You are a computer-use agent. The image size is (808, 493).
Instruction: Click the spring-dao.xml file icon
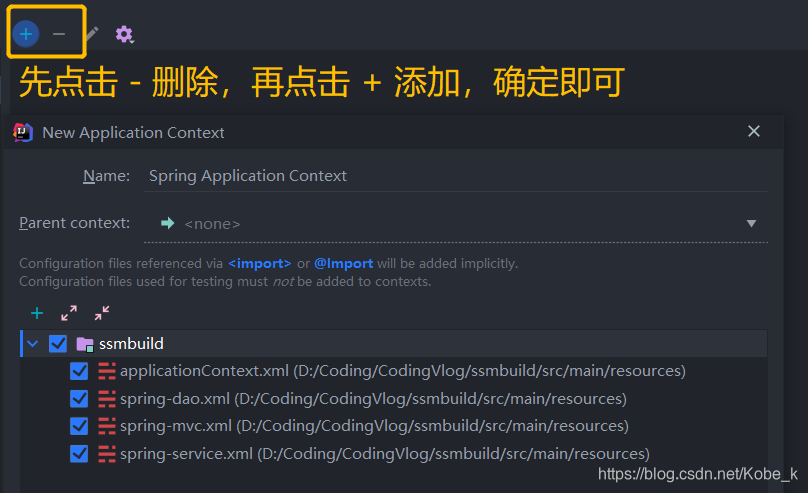tap(107, 399)
